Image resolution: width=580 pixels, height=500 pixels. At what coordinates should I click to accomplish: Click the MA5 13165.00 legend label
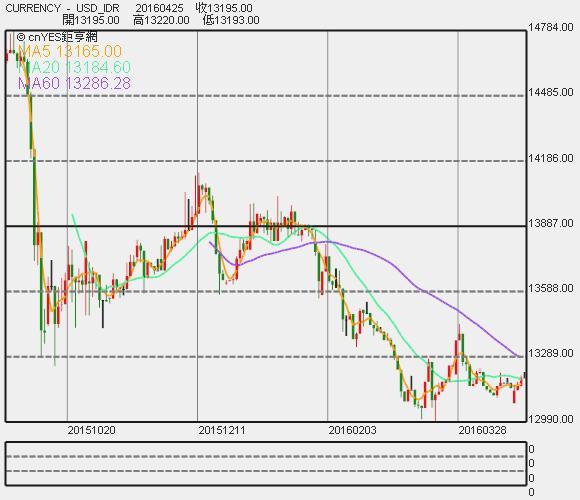pyautogui.click(x=70, y=51)
